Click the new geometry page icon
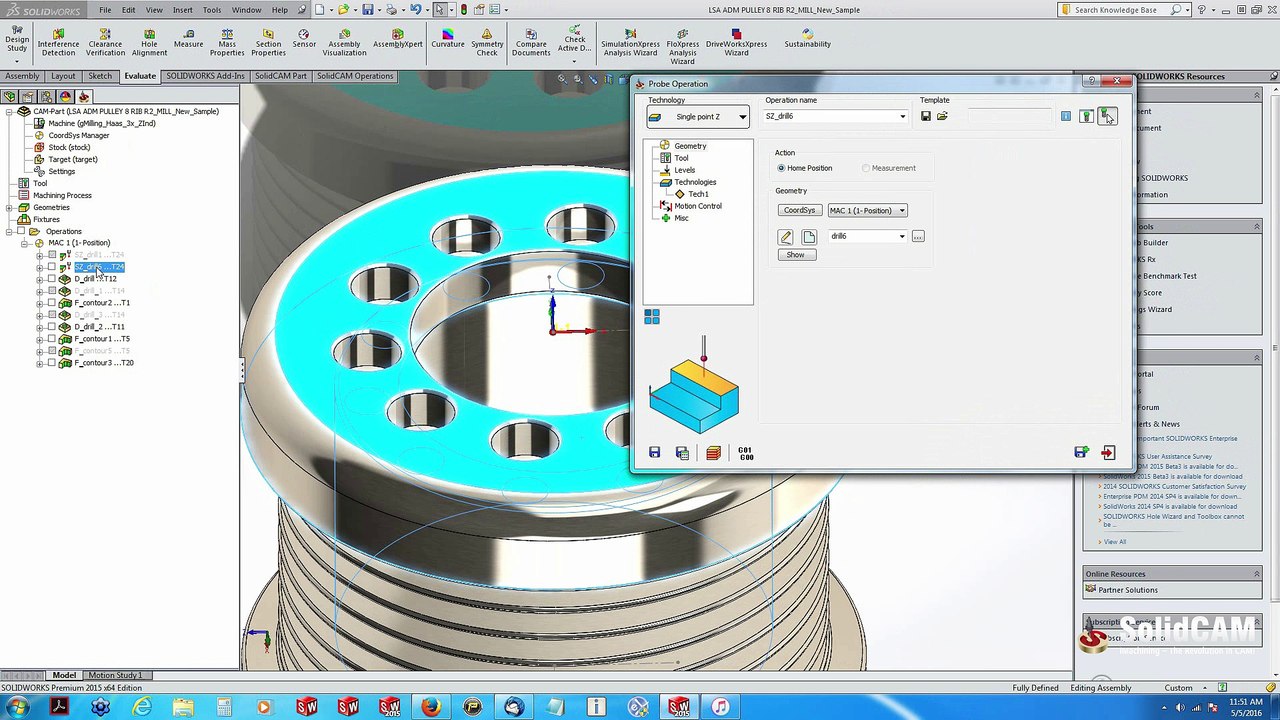Image resolution: width=1280 pixels, height=720 pixels. [x=809, y=237]
